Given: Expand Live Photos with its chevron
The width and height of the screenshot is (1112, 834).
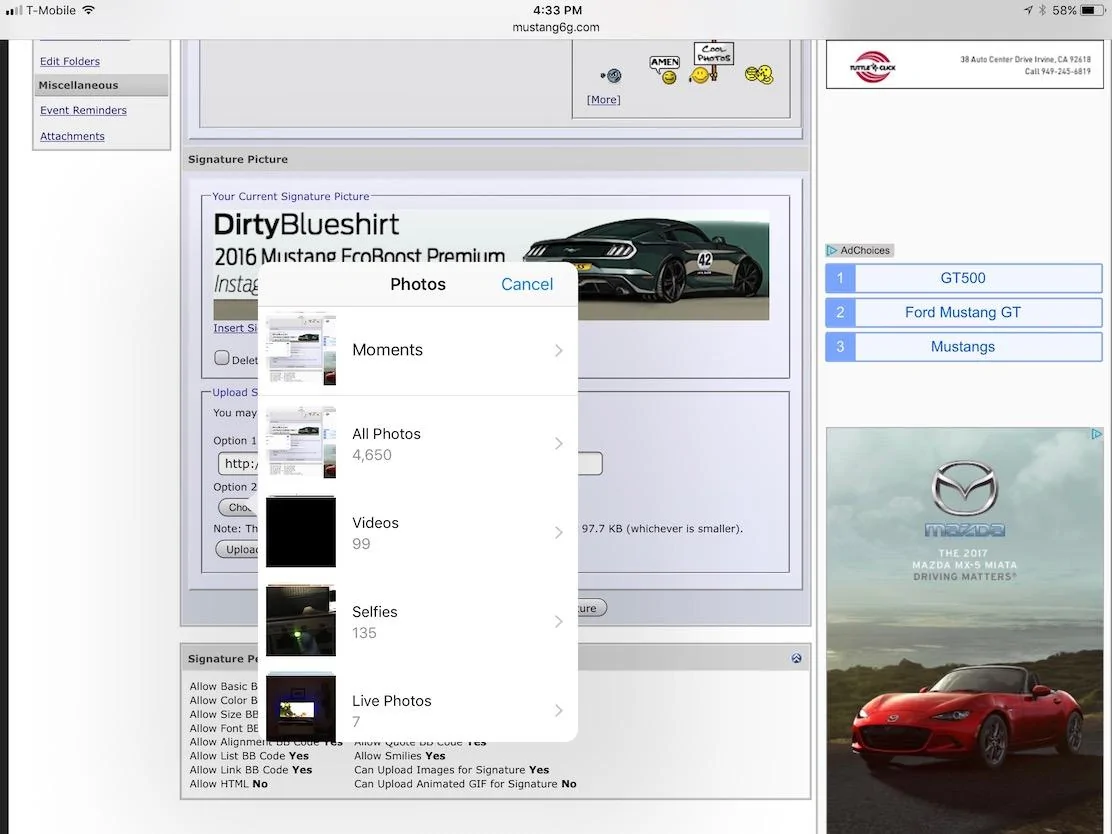Looking at the screenshot, I should (x=559, y=710).
